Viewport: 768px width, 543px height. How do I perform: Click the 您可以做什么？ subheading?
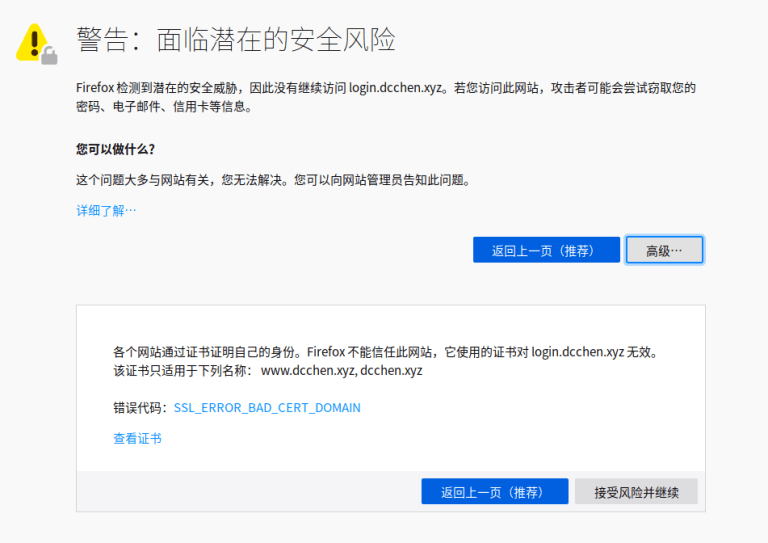pyautogui.click(x=116, y=149)
